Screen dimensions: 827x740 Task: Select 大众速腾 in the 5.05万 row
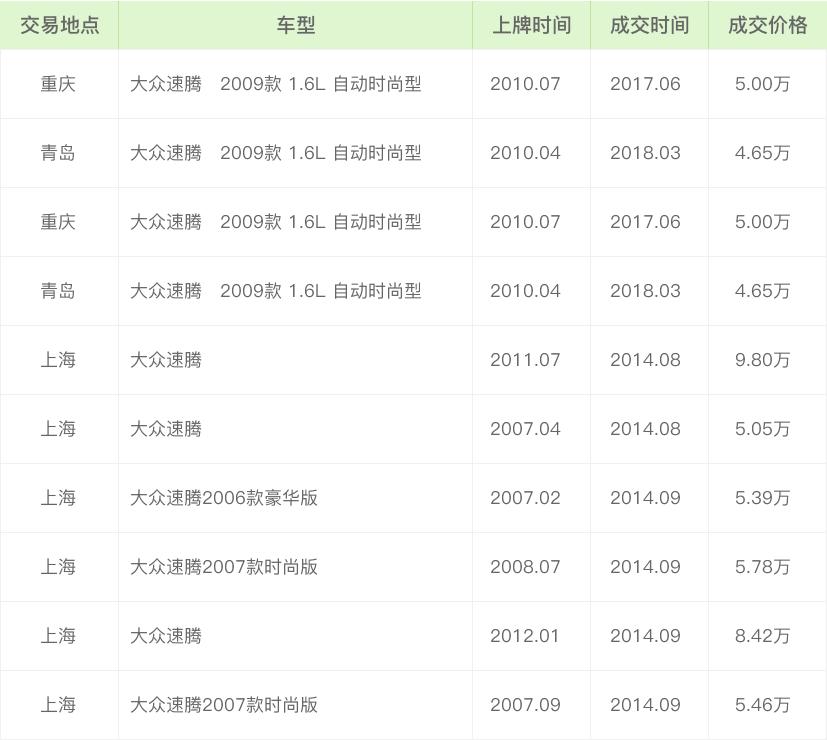pyautogui.click(x=166, y=429)
